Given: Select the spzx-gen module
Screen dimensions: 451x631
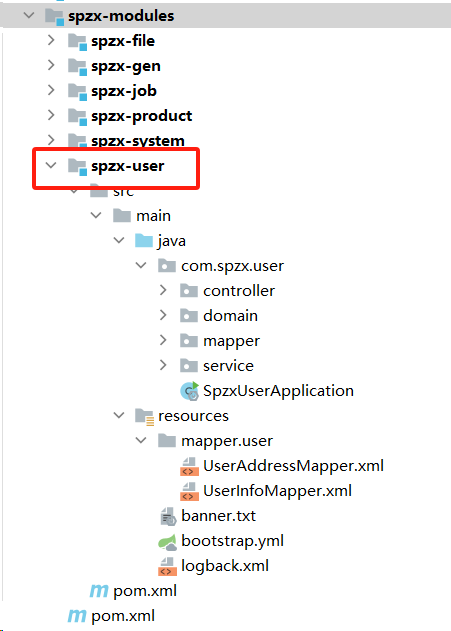Looking at the screenshot, I should [x=126, y=66].
